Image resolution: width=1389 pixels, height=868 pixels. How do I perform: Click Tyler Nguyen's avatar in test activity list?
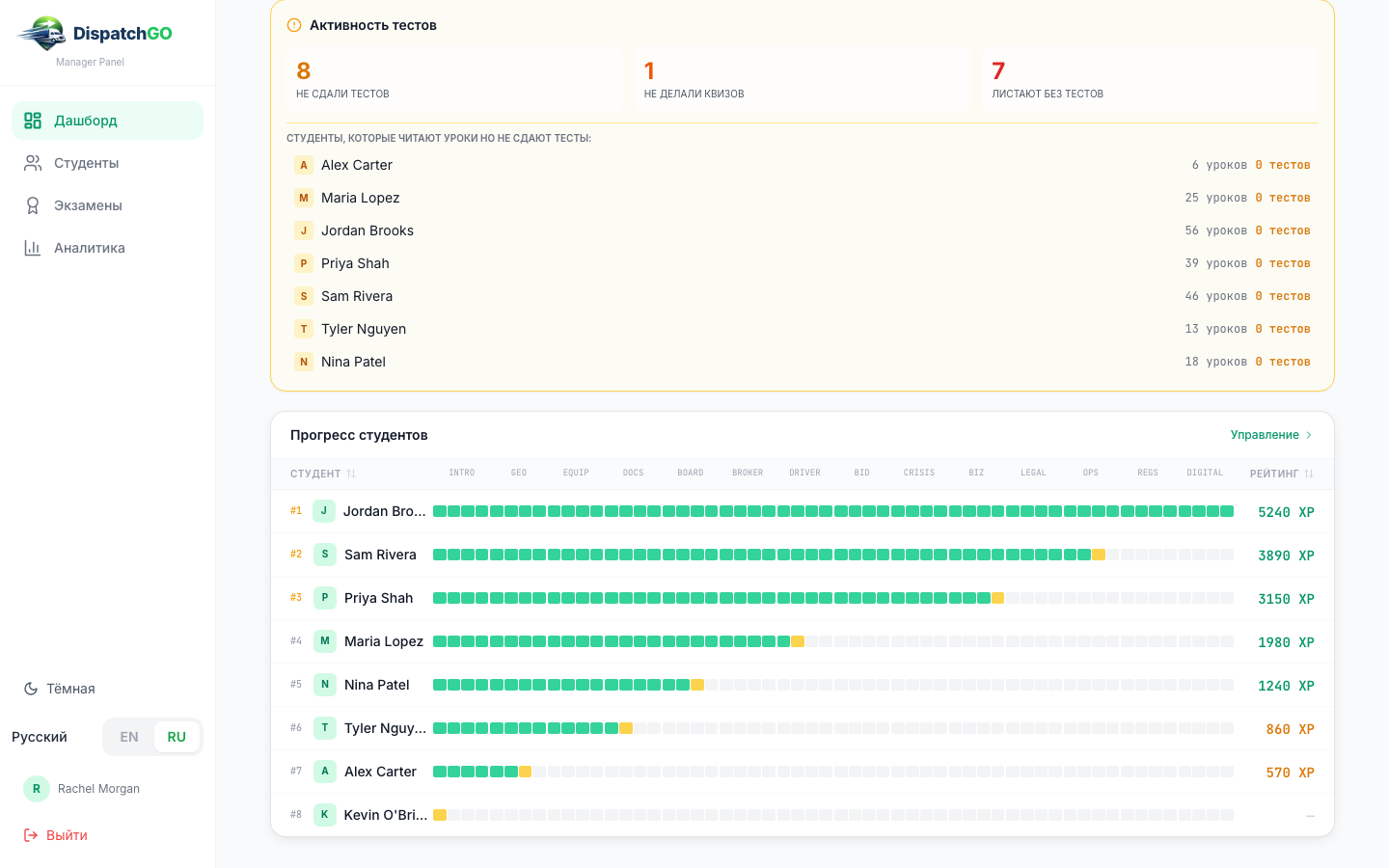(304, 329)
